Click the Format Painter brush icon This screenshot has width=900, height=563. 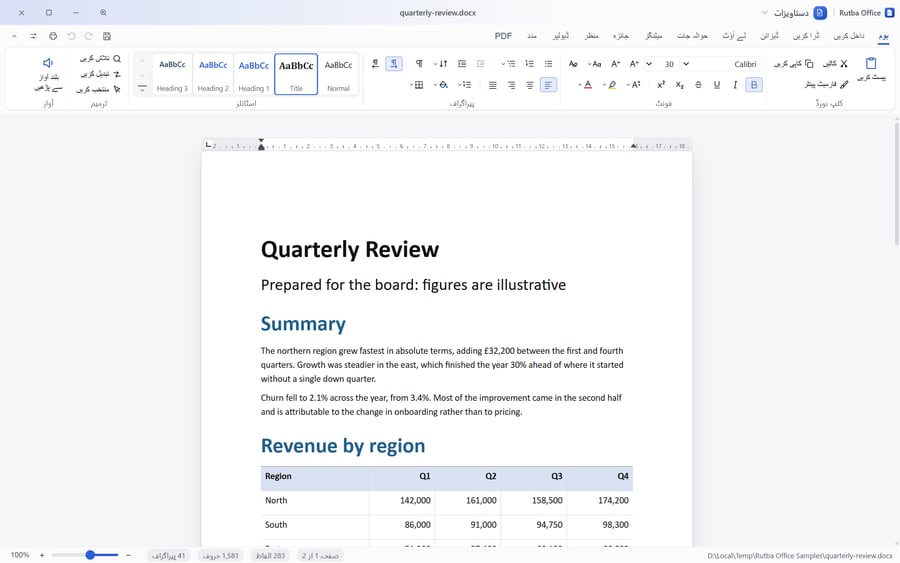click(844, 85)
